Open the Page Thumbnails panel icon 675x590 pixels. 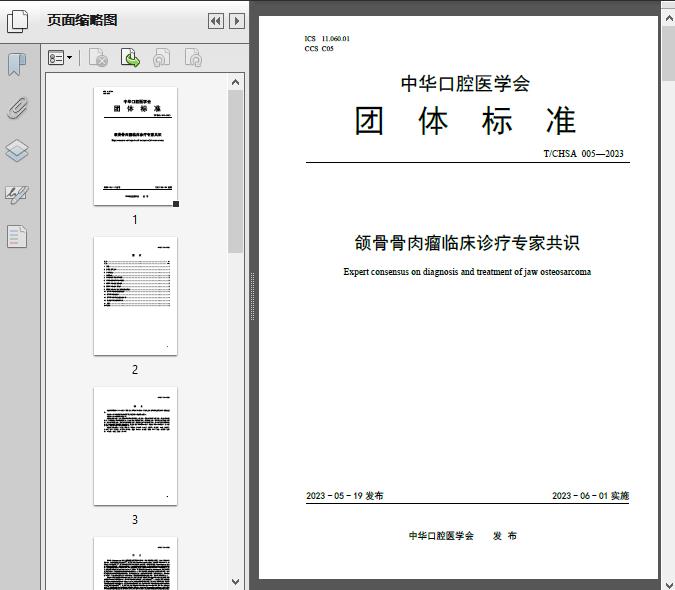17,21
